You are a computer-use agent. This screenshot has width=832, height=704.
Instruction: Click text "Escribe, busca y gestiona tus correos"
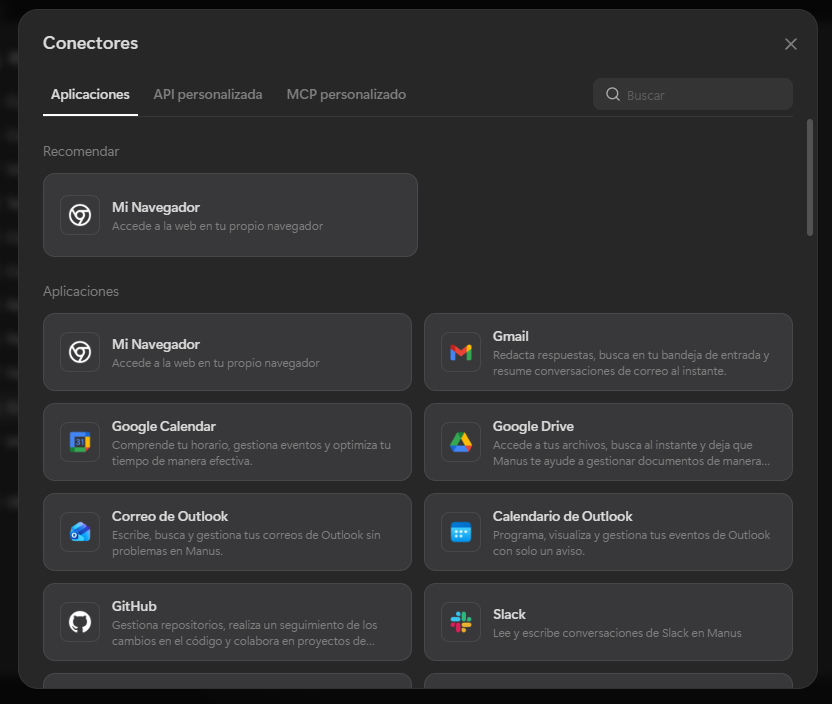(x=246, y=543)
